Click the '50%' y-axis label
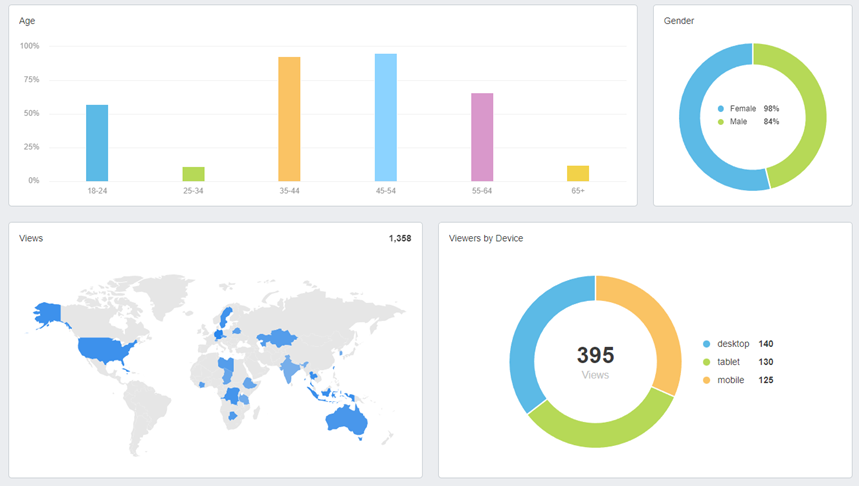The width and height of the screenshot is (859, 486). (31, 113)
